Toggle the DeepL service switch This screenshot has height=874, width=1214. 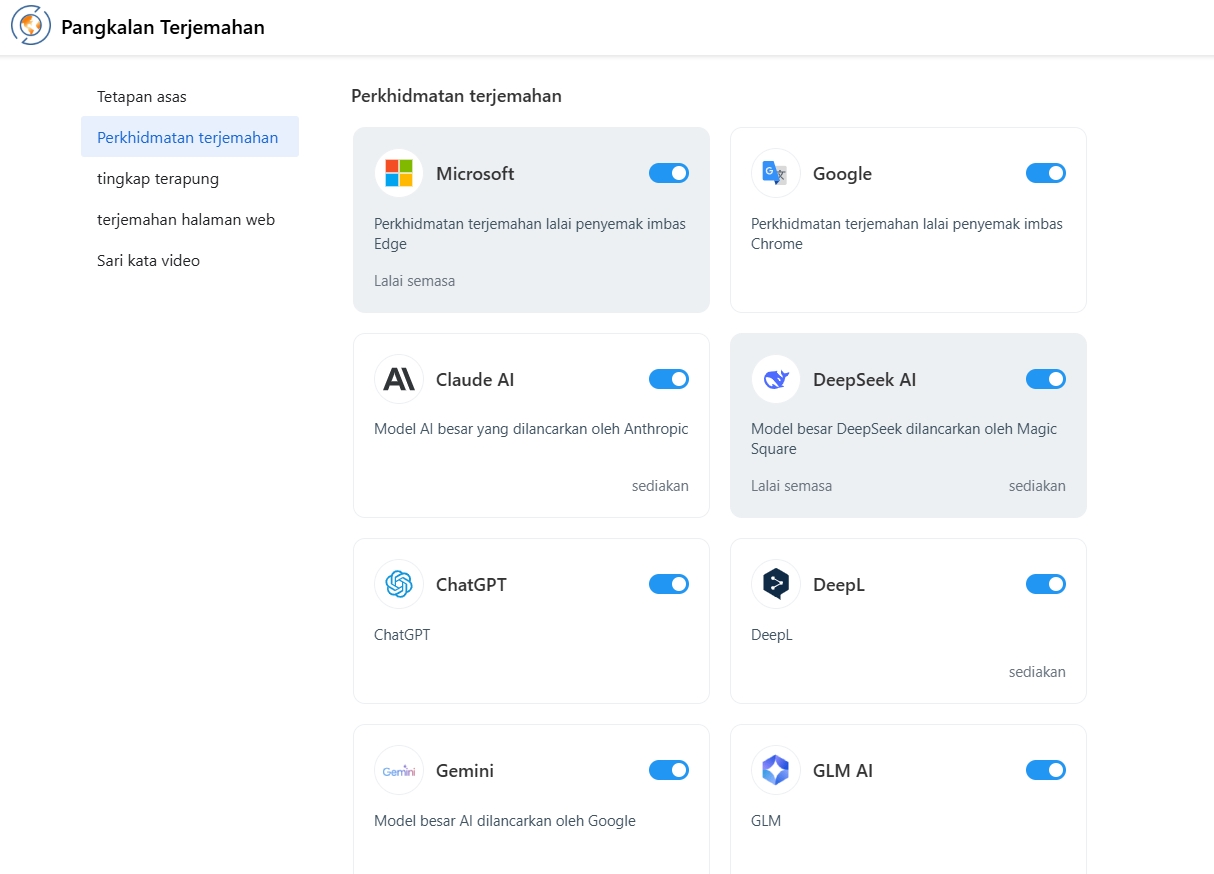point(1046,584)
